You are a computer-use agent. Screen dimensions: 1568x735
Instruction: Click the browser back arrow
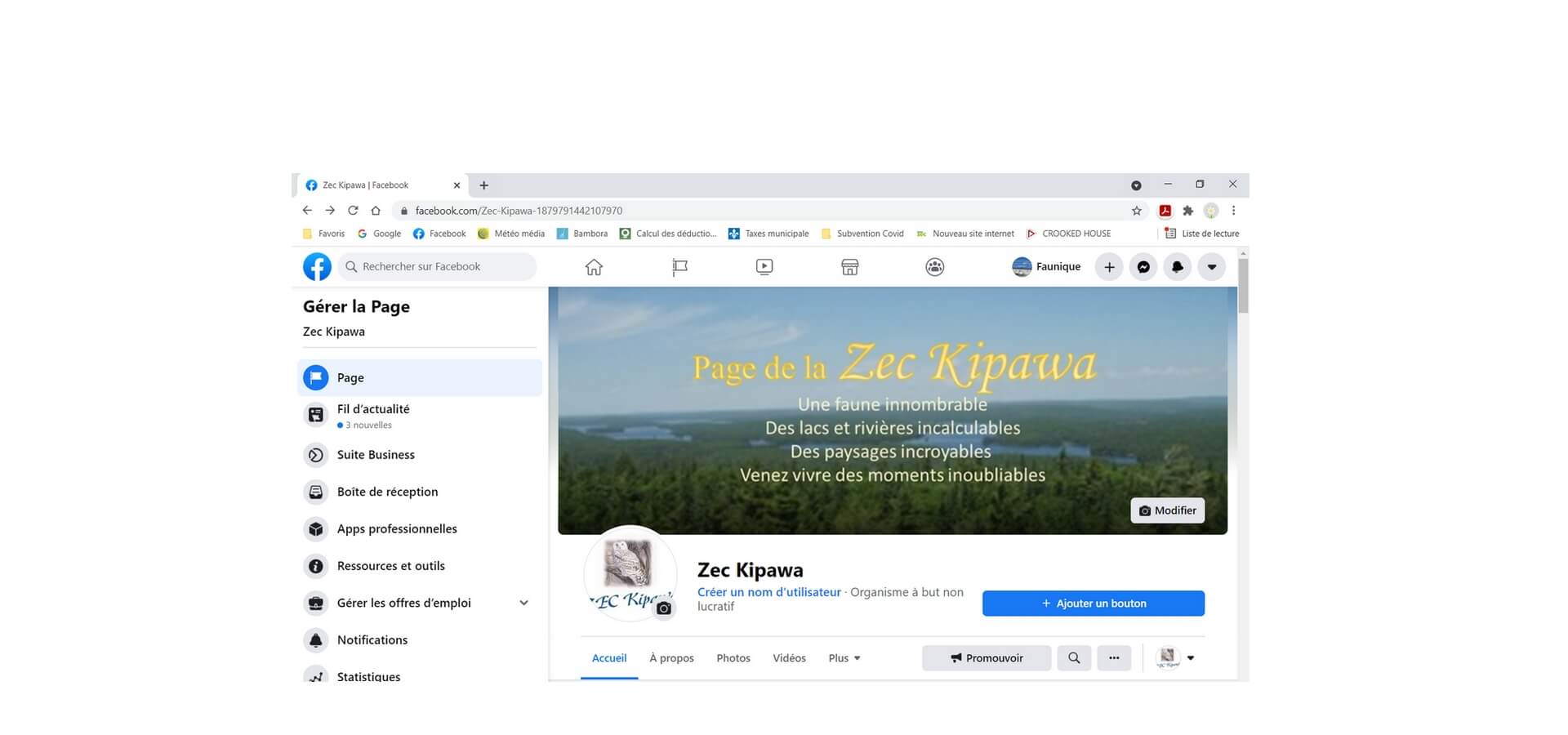[307, 211]
